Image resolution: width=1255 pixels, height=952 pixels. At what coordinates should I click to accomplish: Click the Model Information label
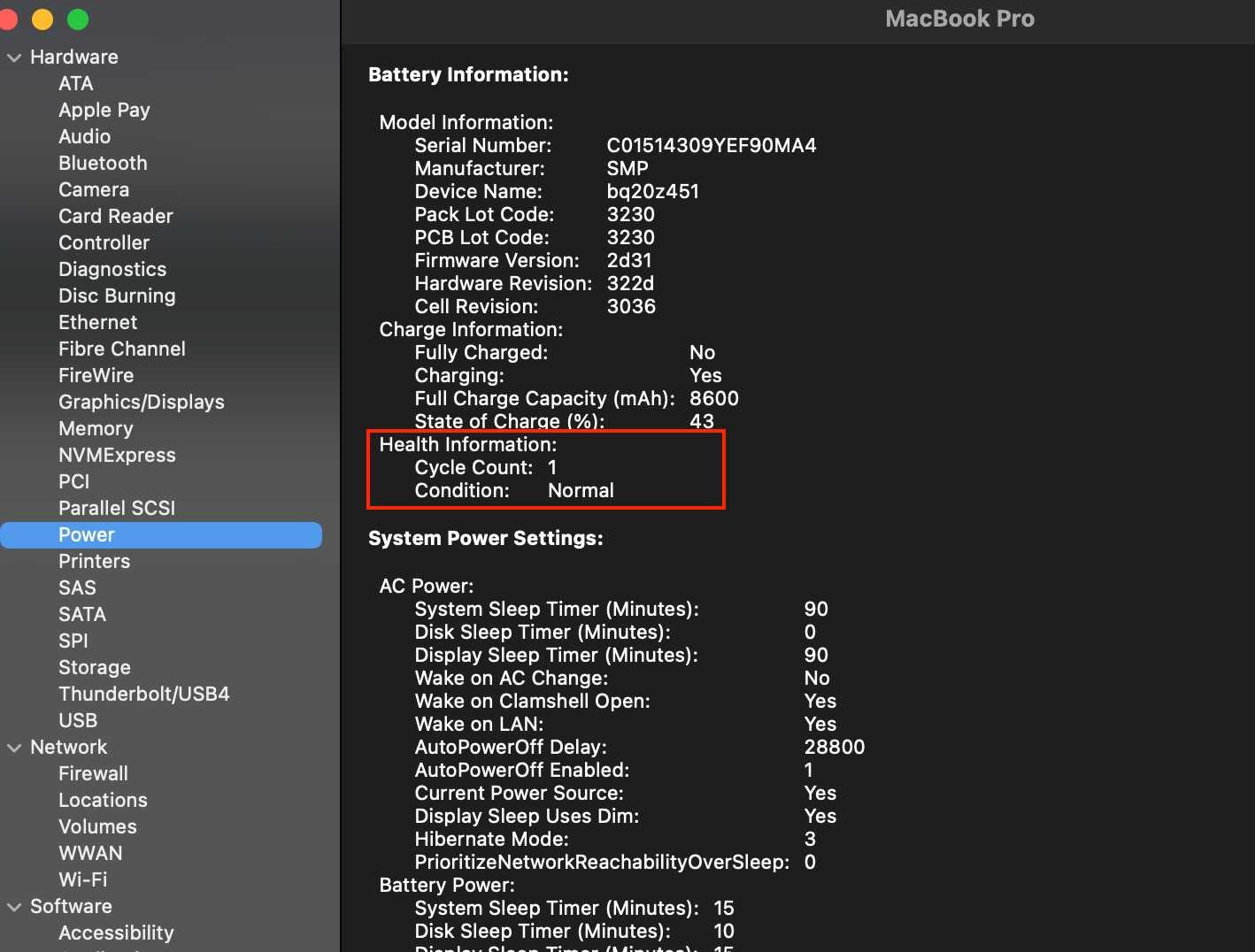pyautogui.click(x=466, y=122)
